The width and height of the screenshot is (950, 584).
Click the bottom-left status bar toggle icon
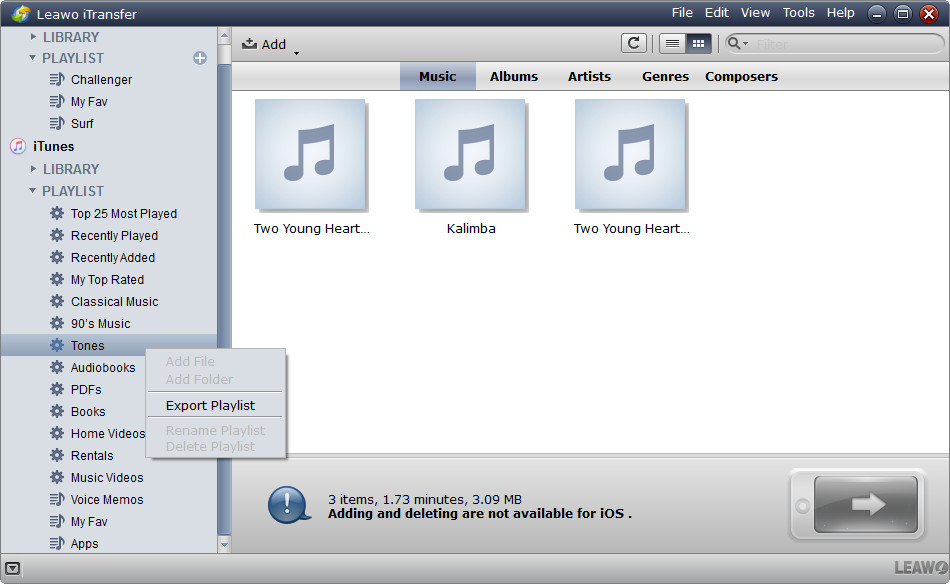[x=13, y=568]
